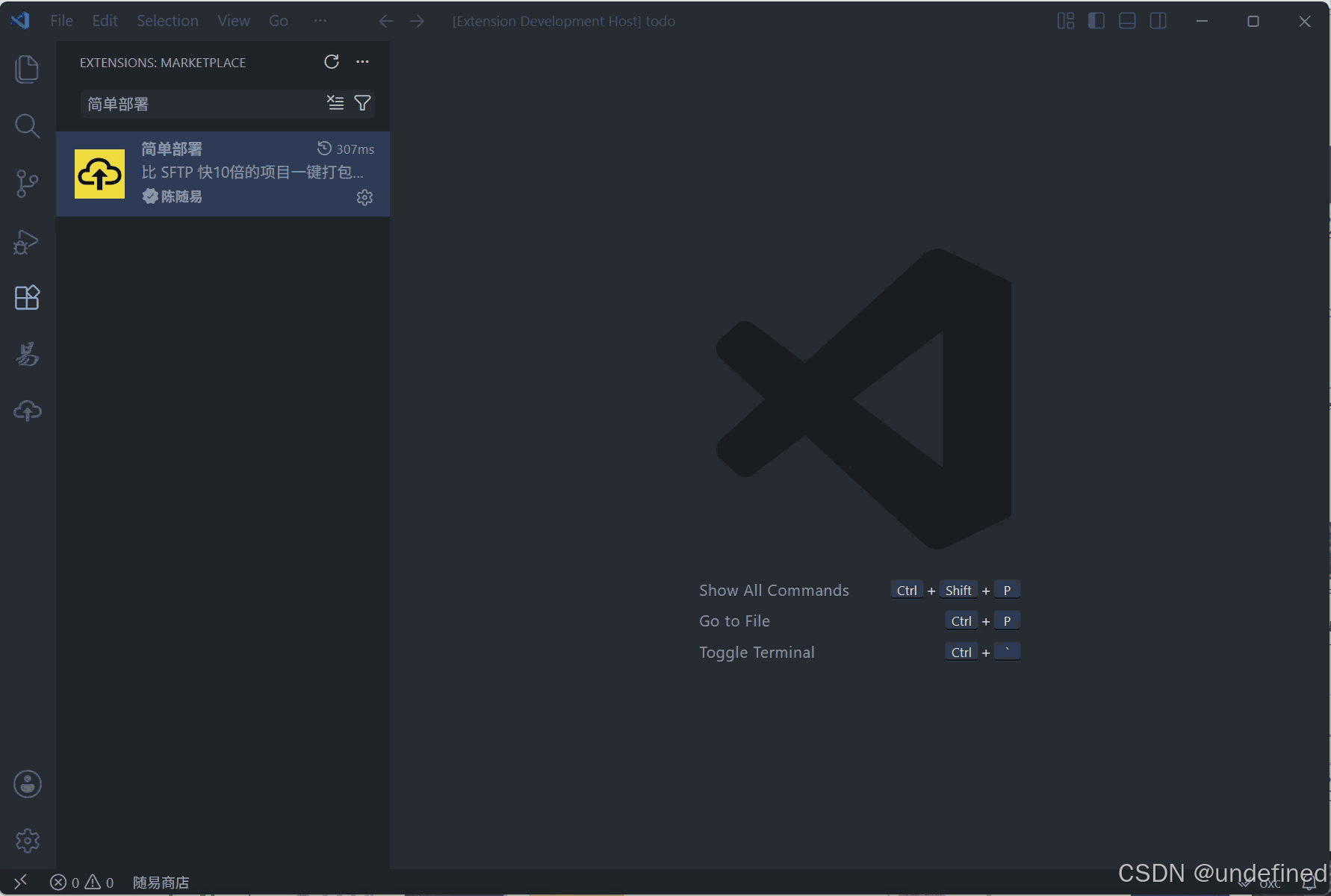This screenshot has width=1331, height=896.
Task: Open Views and More Actions ellipsis
Action: pos(362,62)
